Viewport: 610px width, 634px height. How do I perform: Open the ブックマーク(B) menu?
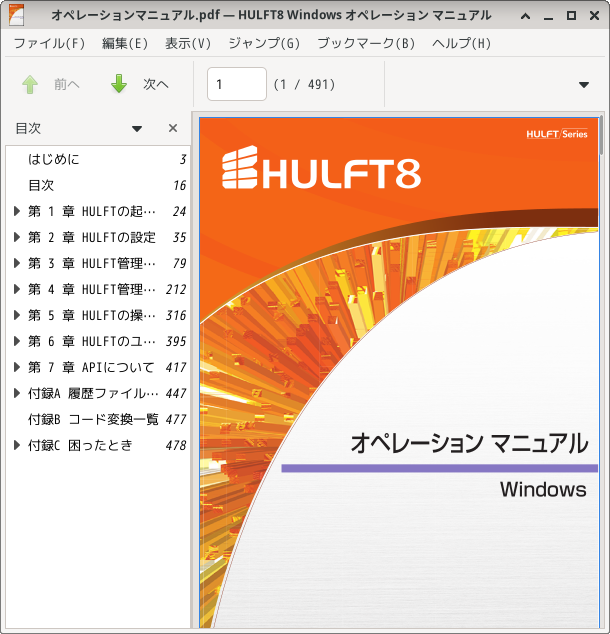pos(366,43)
